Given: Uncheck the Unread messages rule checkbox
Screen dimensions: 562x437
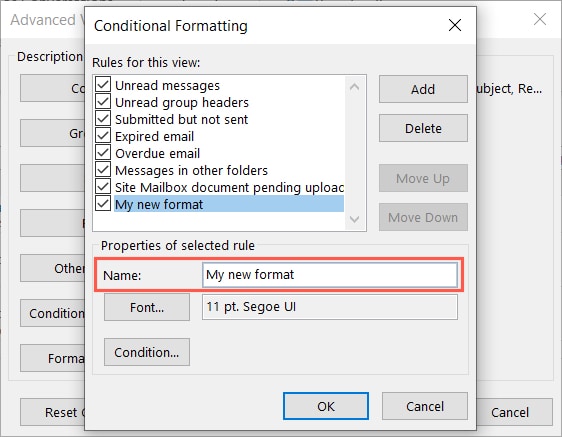Looking at the screenshot, I should tap(103, 85).
